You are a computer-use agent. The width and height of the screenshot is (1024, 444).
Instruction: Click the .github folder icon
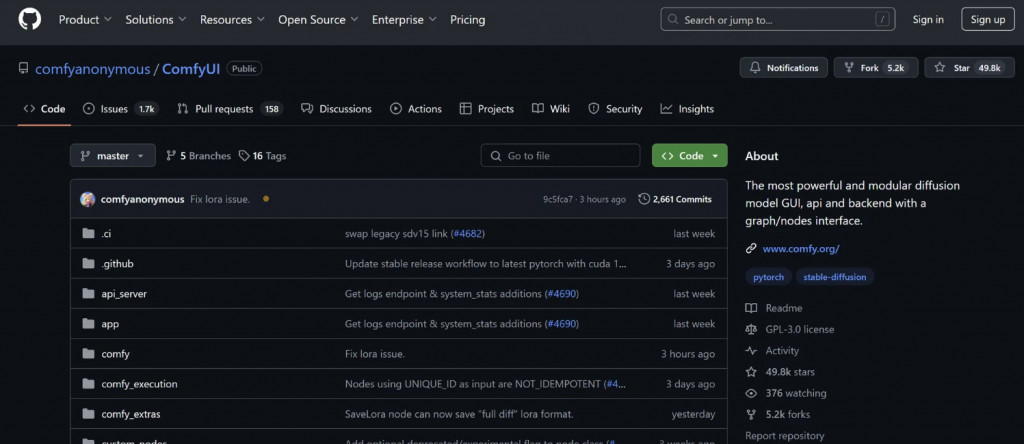(x=88, y=264)
